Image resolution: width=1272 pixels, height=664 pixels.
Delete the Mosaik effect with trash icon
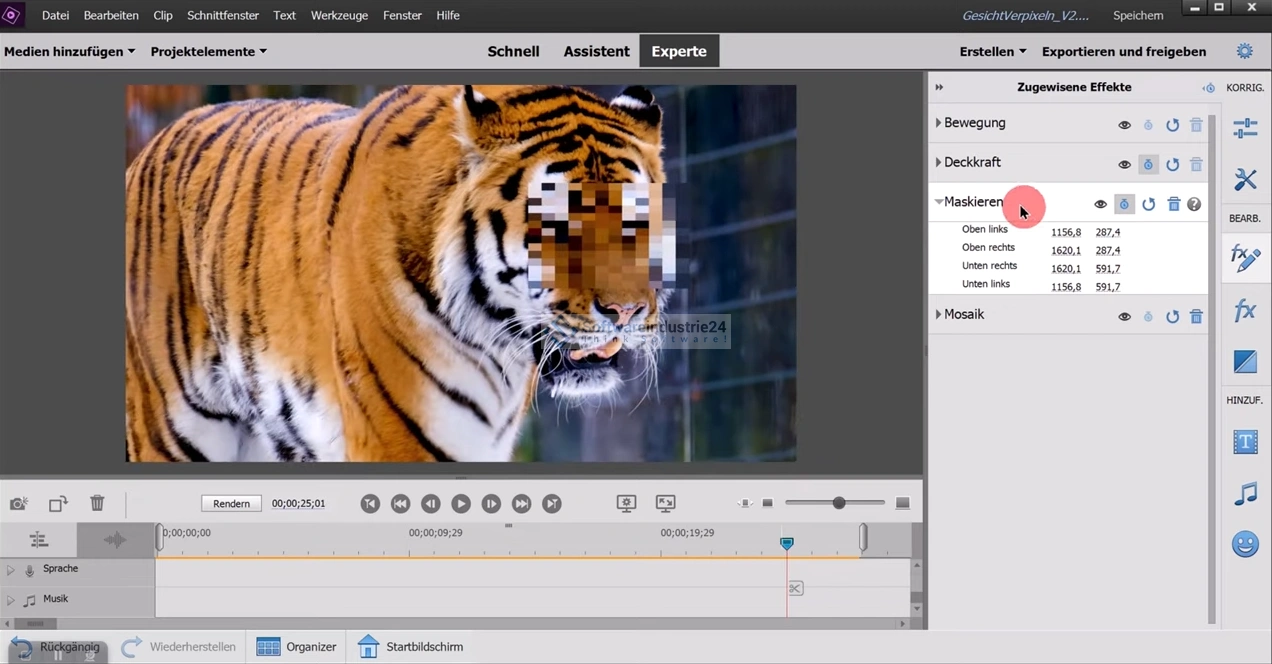click(1196, 316)
